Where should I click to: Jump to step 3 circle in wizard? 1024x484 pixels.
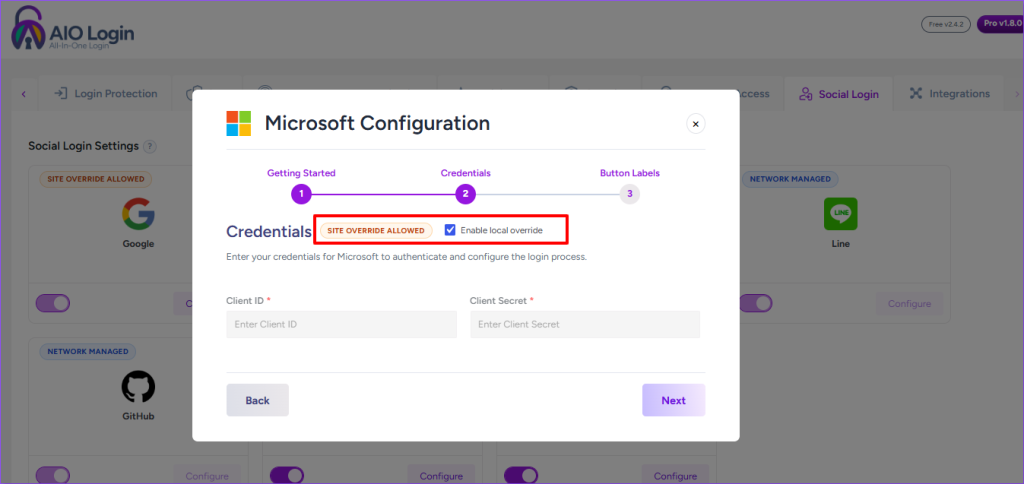pos(630,194)
